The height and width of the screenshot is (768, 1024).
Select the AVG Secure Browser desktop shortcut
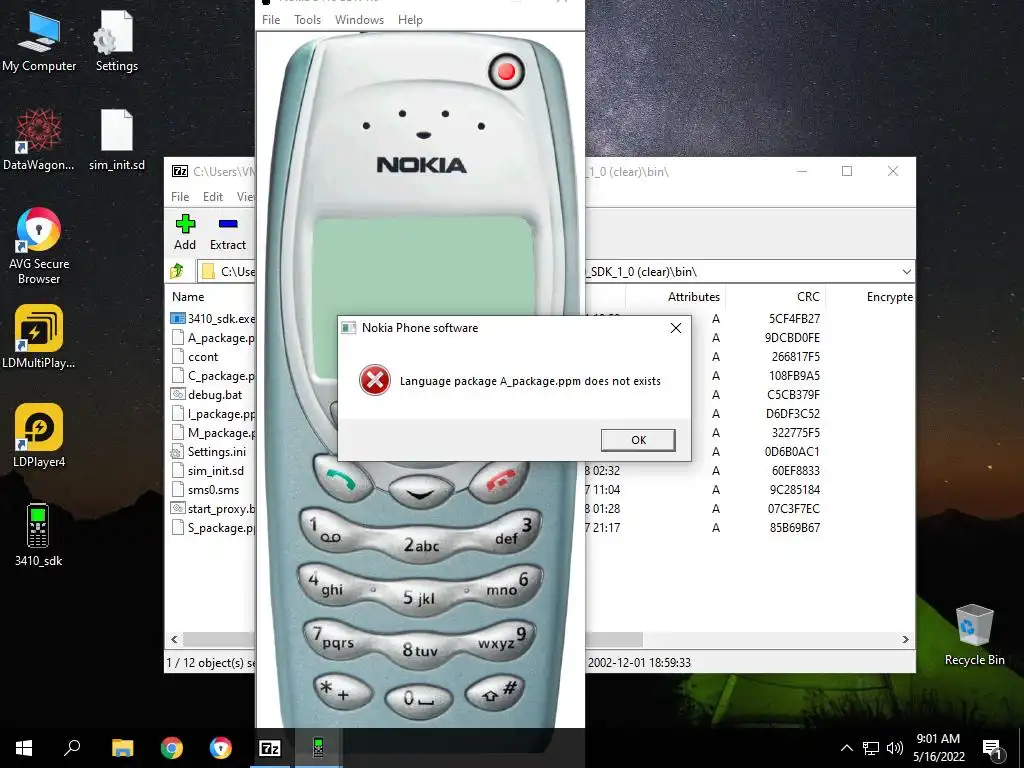[39, 246]
